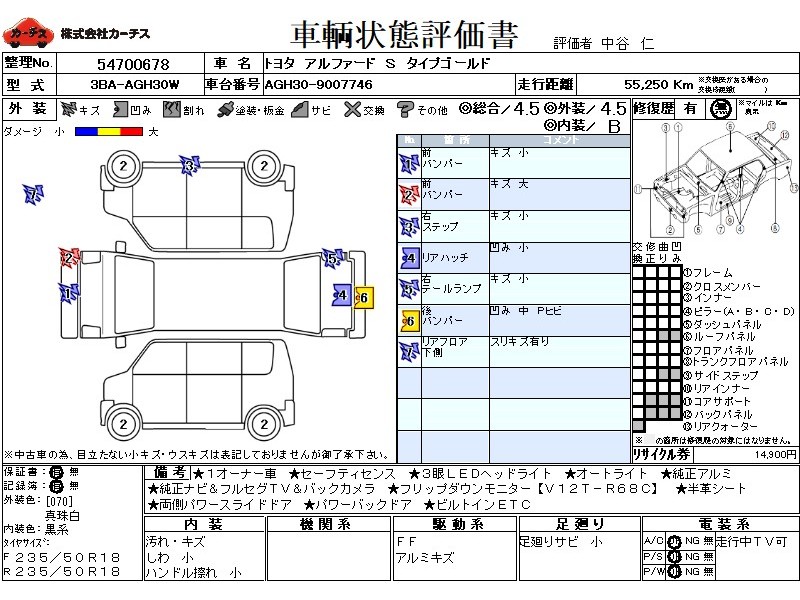This screenshot has width=800, height=600.
Task: Select the circled OK option for A/C
Action: pyautogui.click(x=674, y=541)
